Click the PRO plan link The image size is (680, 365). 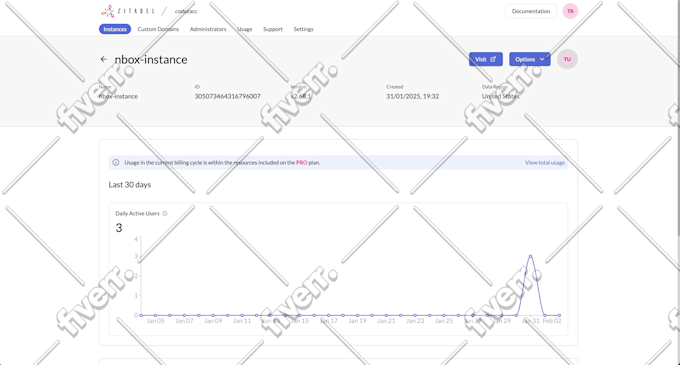pos(302,163)
